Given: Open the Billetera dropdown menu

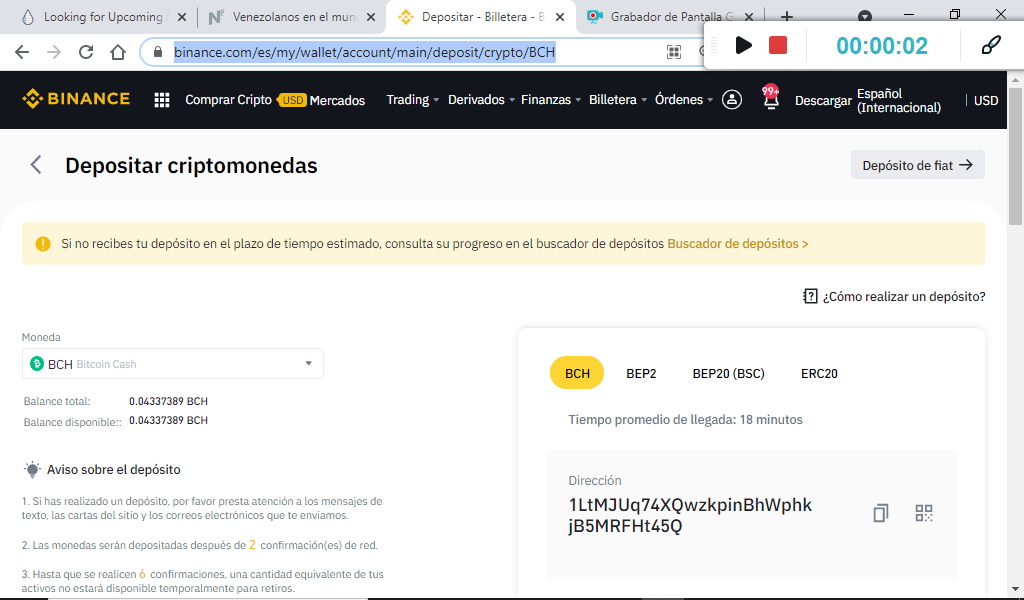Looking at the screenshot, I should click(x=618, y=100).
